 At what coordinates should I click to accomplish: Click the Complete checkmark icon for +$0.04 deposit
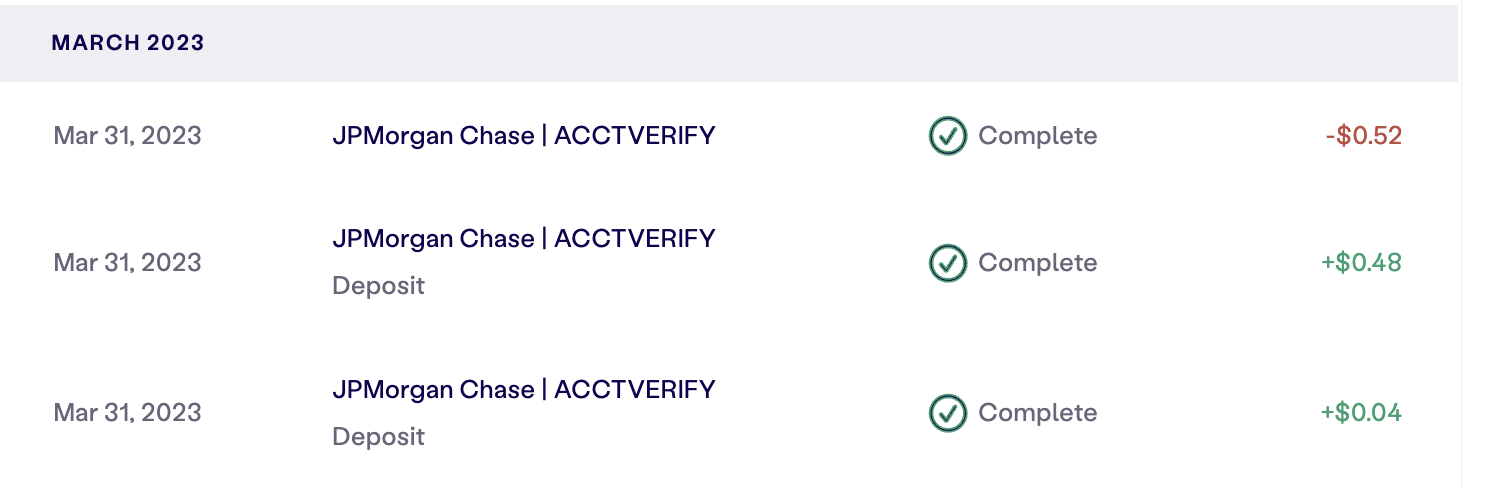947,413
